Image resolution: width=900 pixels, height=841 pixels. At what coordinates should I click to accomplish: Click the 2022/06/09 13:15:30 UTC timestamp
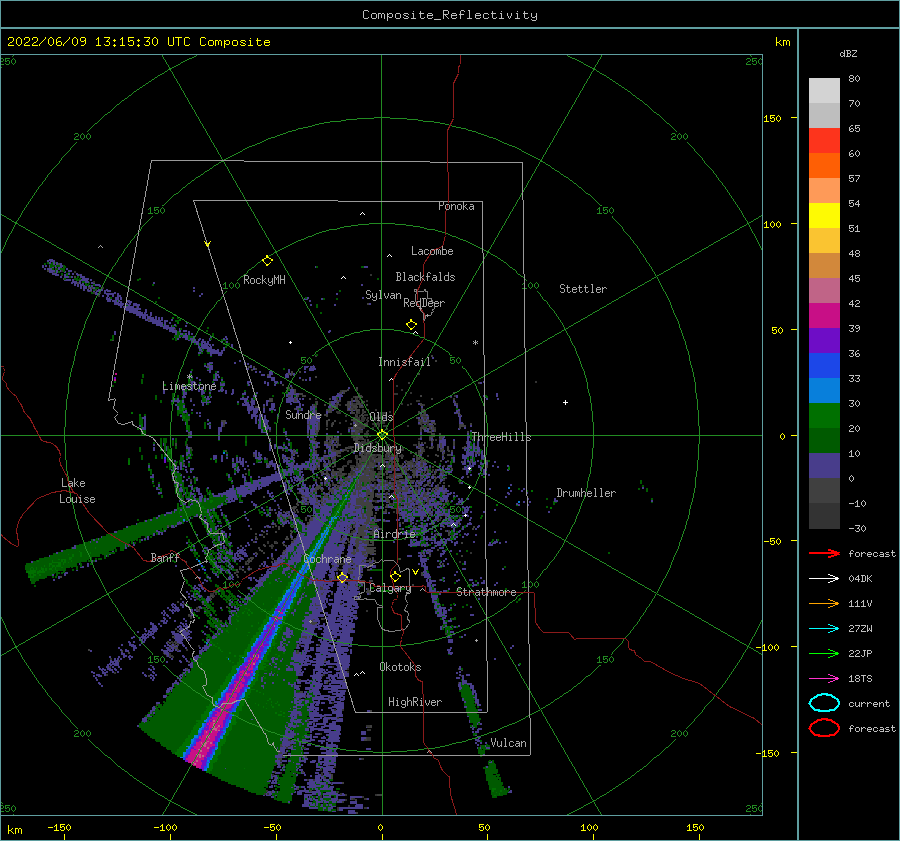(138, 42)
